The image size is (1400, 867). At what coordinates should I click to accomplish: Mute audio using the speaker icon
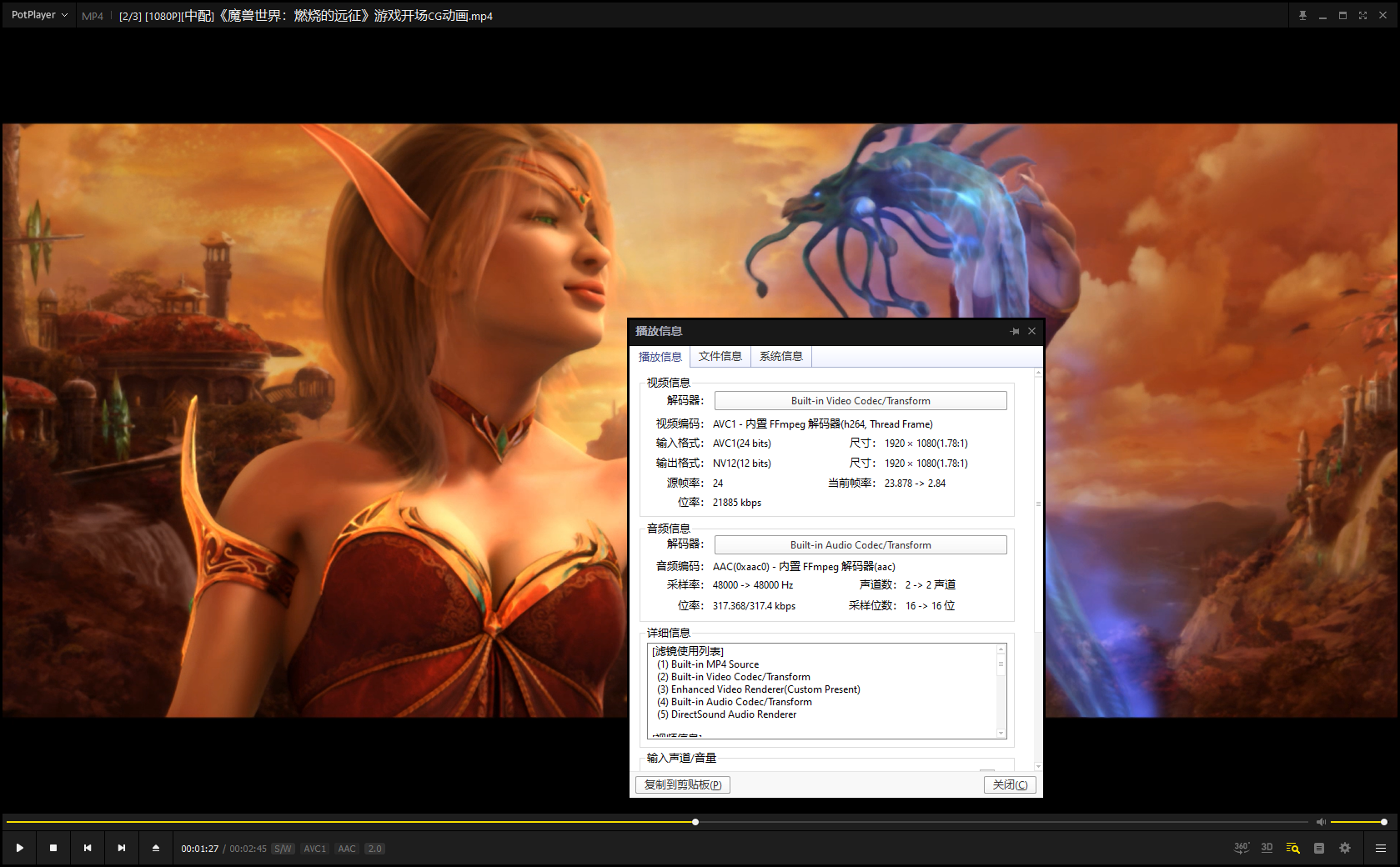1321,822
